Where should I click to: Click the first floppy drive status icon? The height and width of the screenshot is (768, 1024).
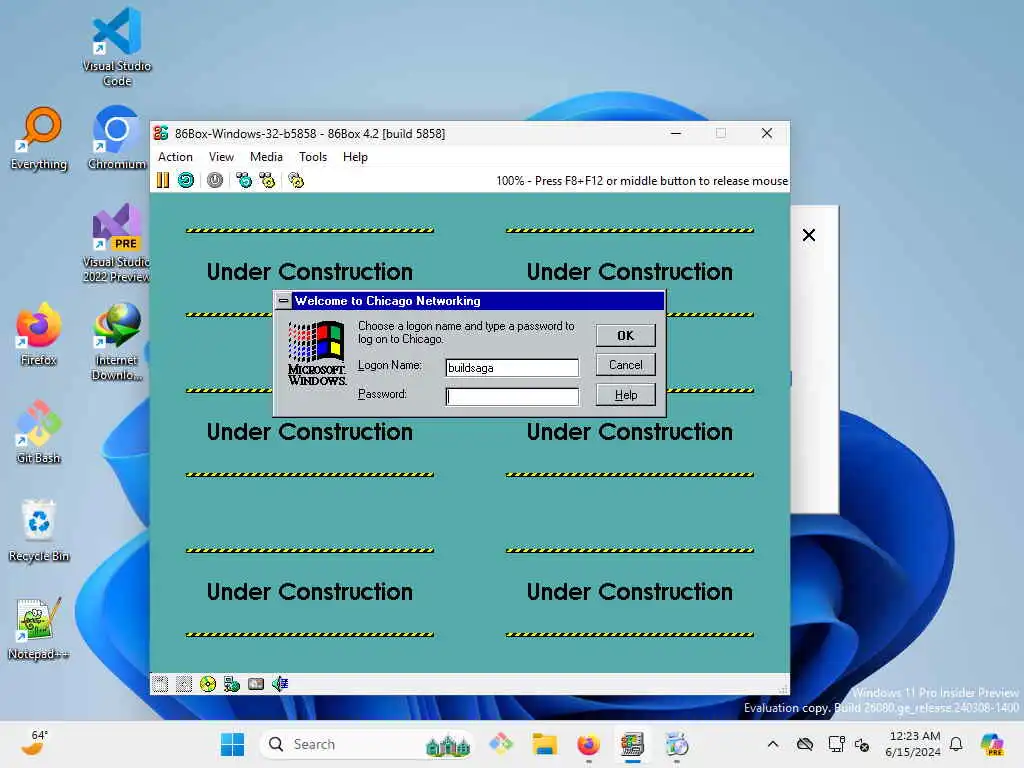[160, 684]
